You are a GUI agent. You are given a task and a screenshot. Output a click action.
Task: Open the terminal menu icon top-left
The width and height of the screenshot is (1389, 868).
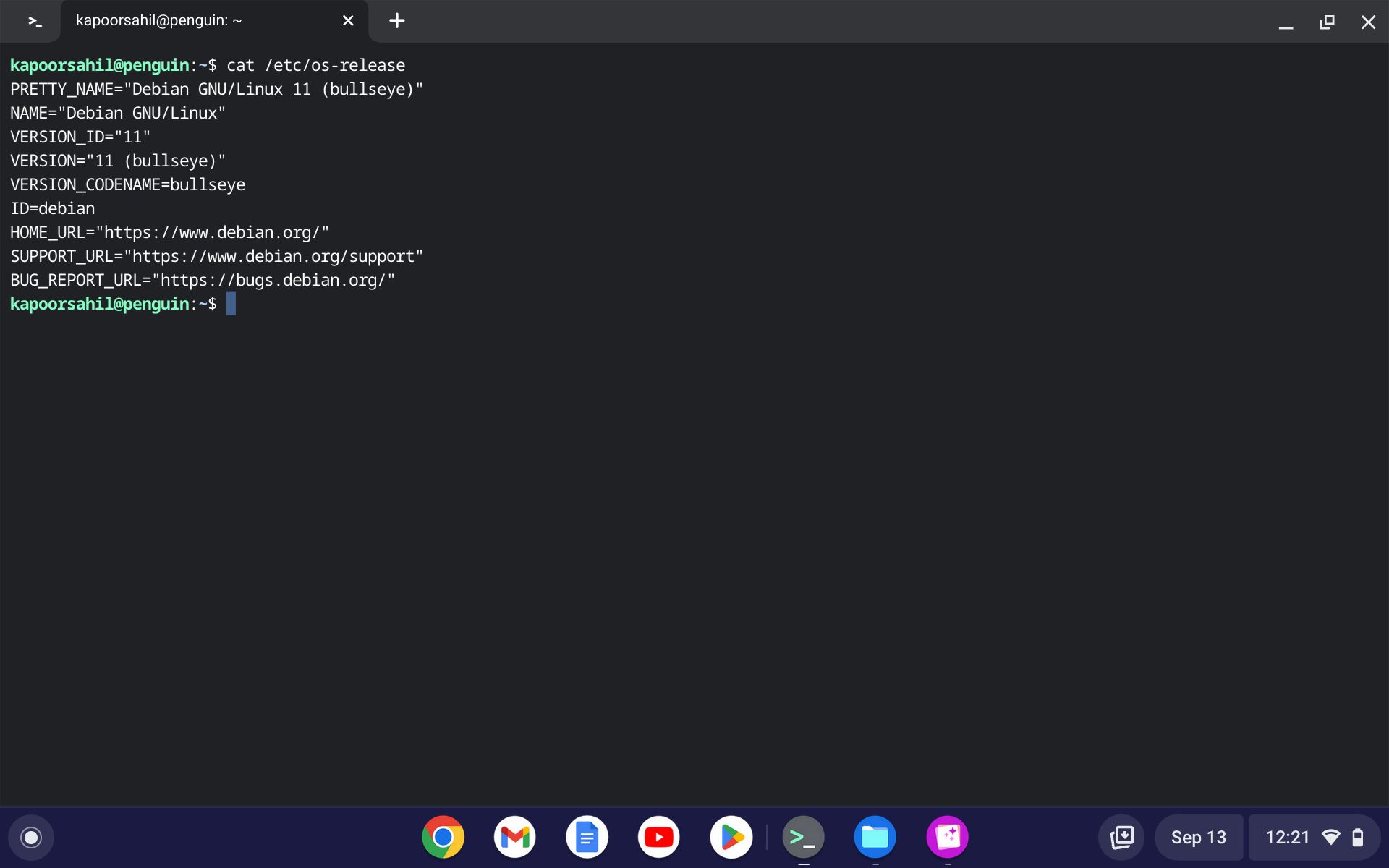coord(33,21)
